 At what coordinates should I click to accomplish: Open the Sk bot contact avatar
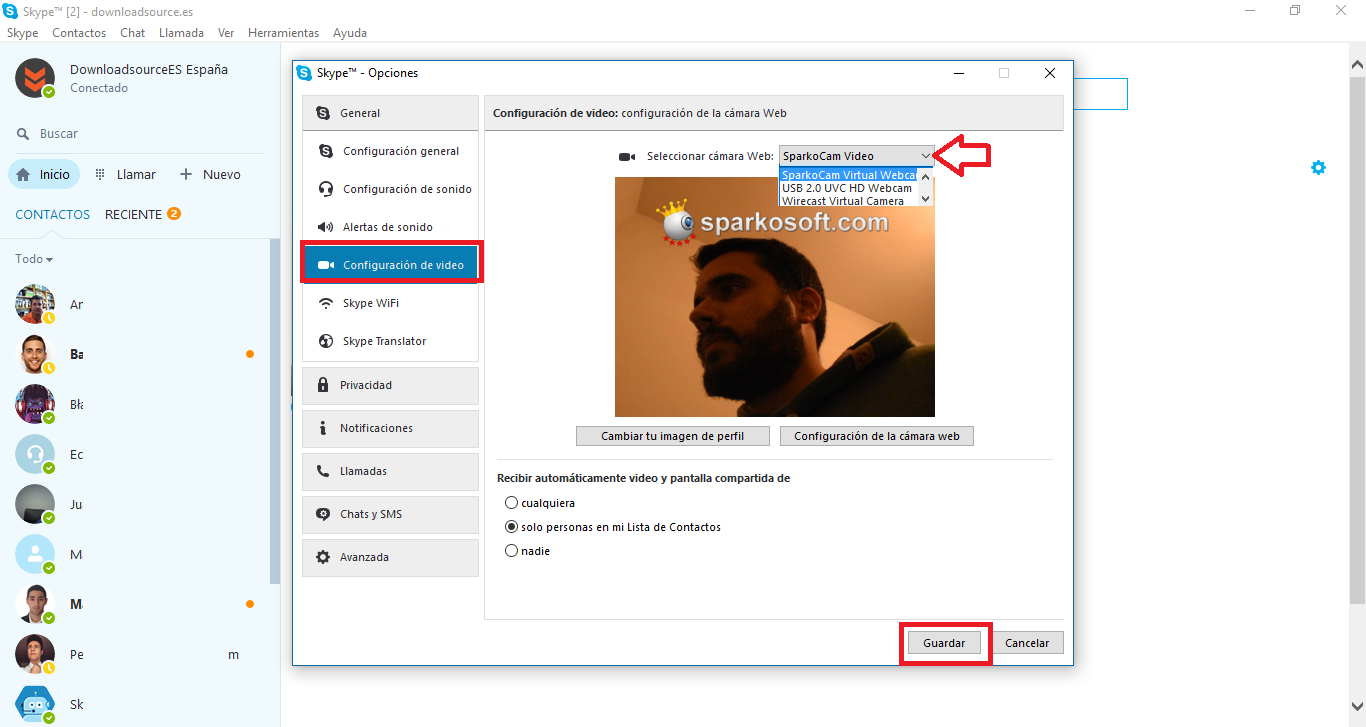coord(35,704)
